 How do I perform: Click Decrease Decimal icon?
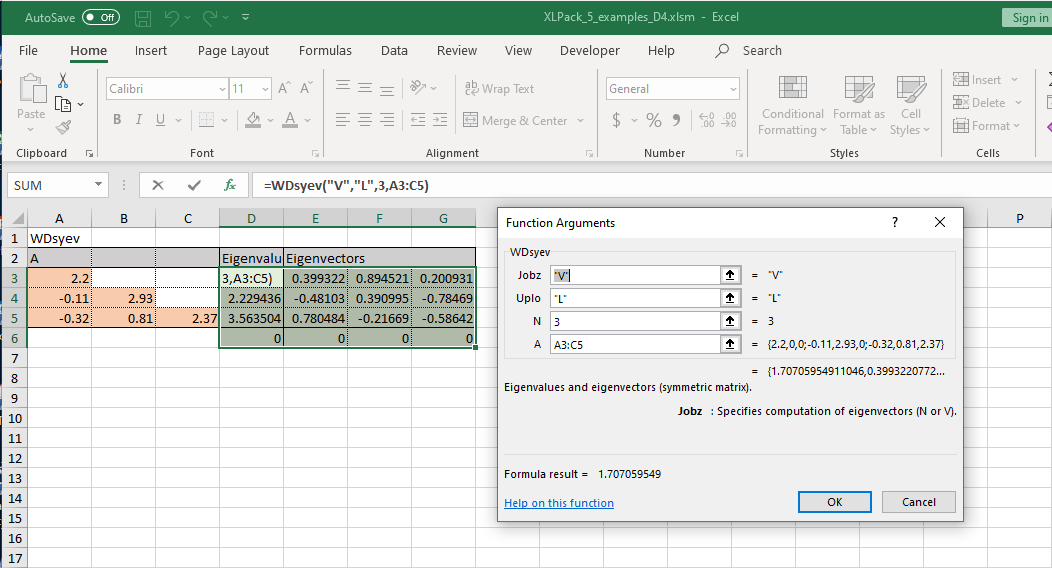729,121
